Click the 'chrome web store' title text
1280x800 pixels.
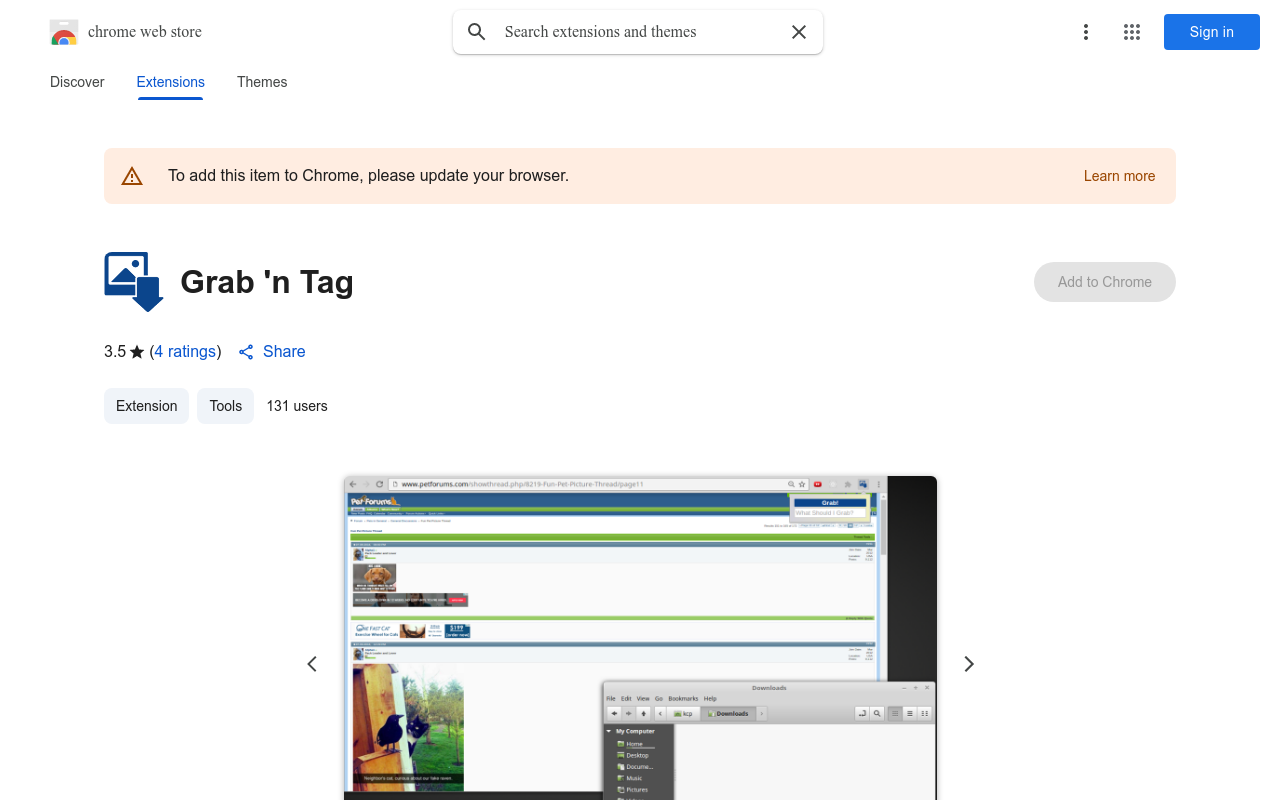point(145,32)
